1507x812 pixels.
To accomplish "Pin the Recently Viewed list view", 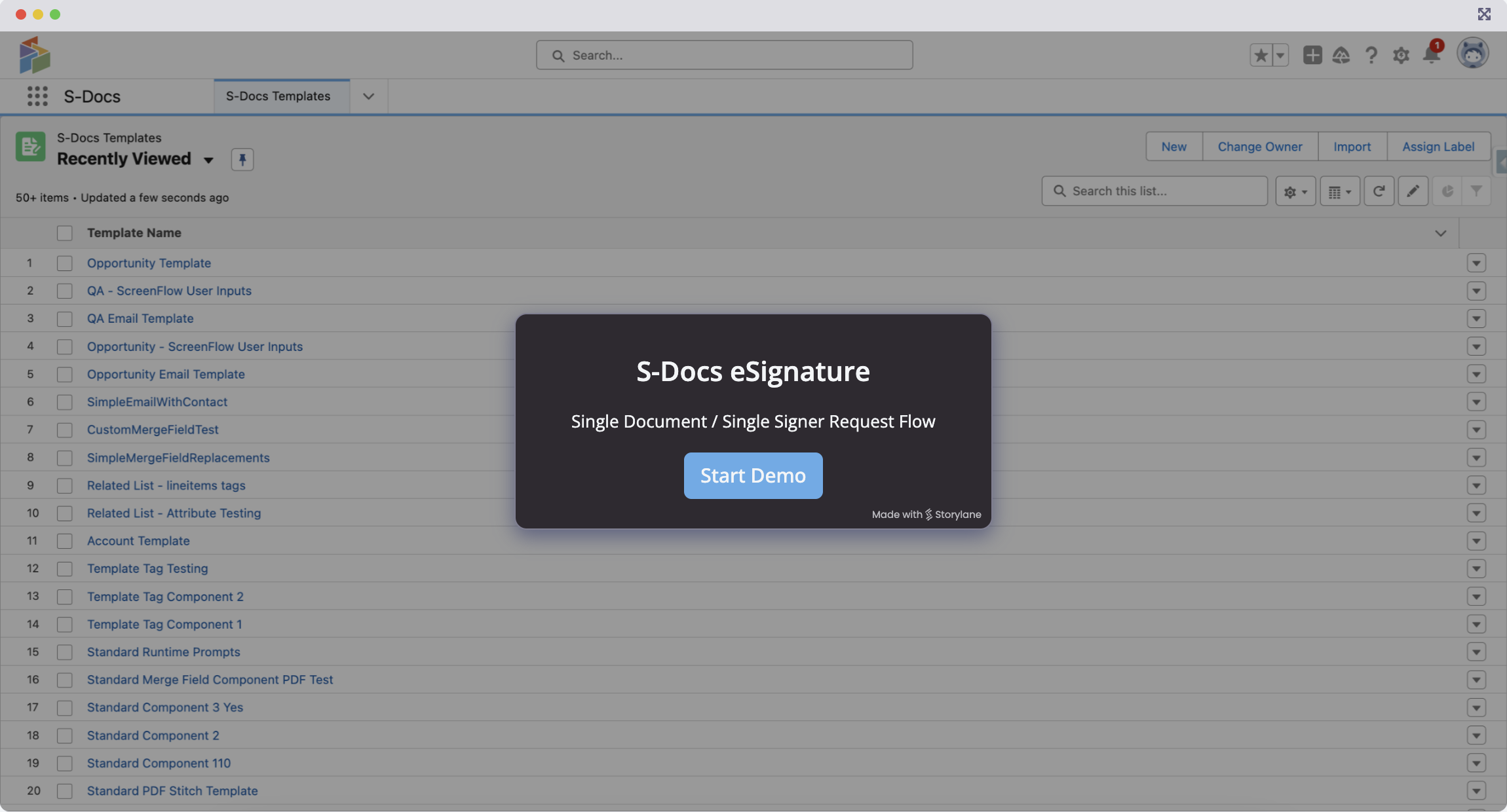I will 242,159.
